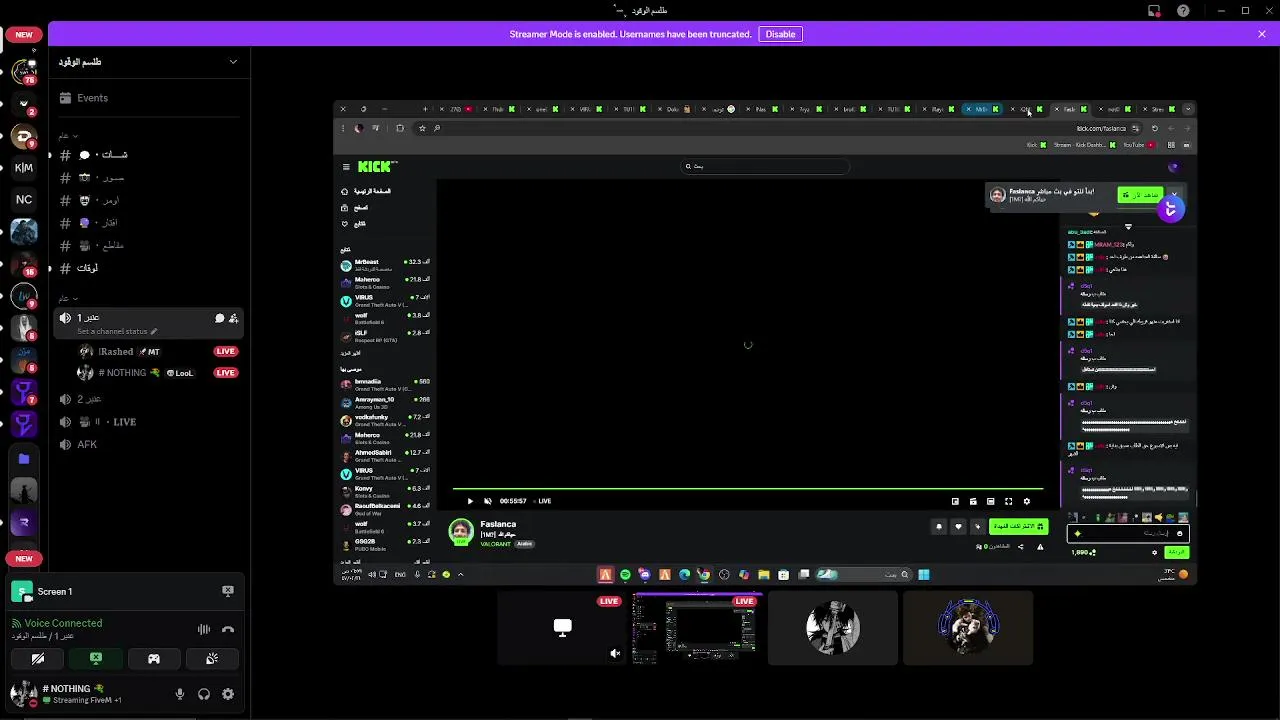Image resolution: width=1280 pixels, height=720 pixels.
Task: Open Kick player settings gear
Action: [1026, 502]
